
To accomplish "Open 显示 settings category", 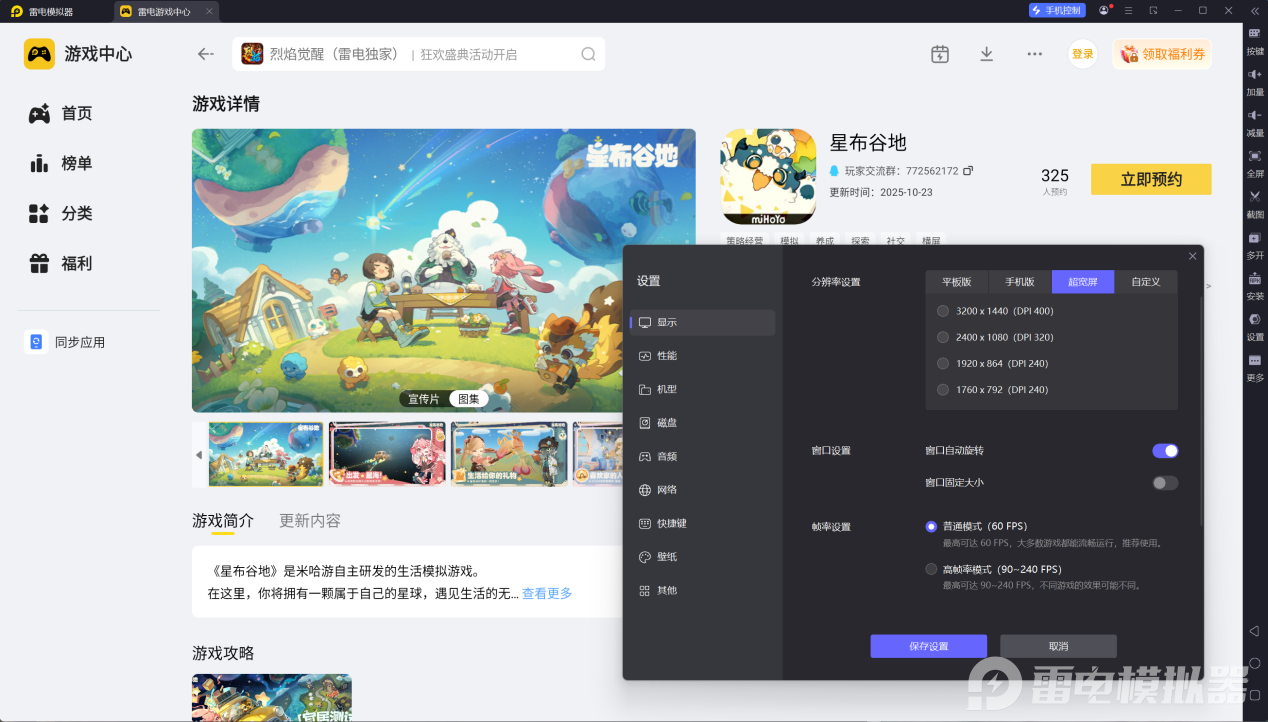I will 703,322.
